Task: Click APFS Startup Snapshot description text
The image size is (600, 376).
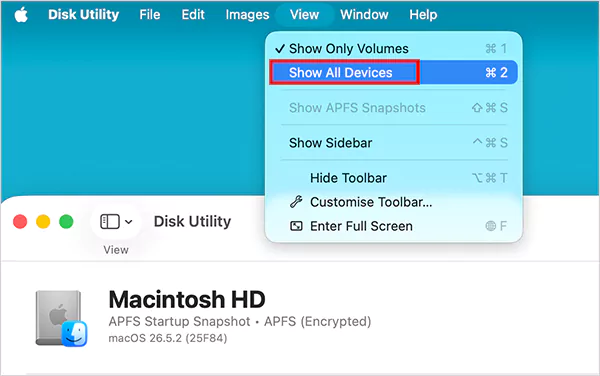Action: (x=240, y=321)
